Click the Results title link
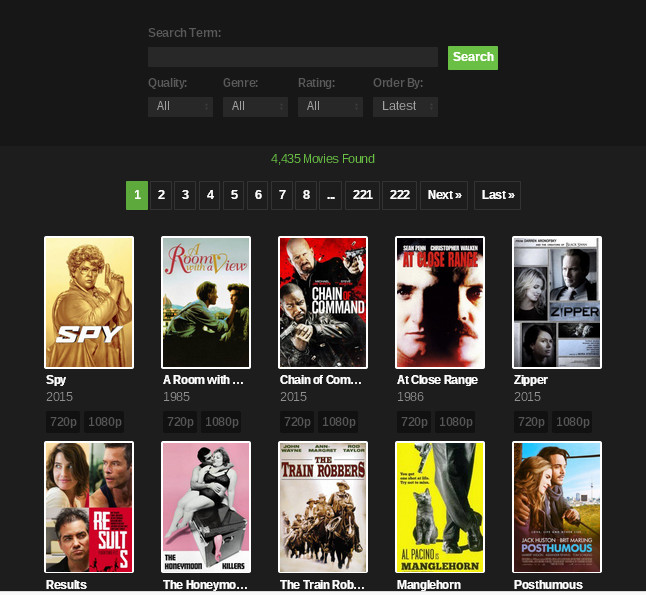The width and height of the screenshot is (646, 595). tap(66, 585)
